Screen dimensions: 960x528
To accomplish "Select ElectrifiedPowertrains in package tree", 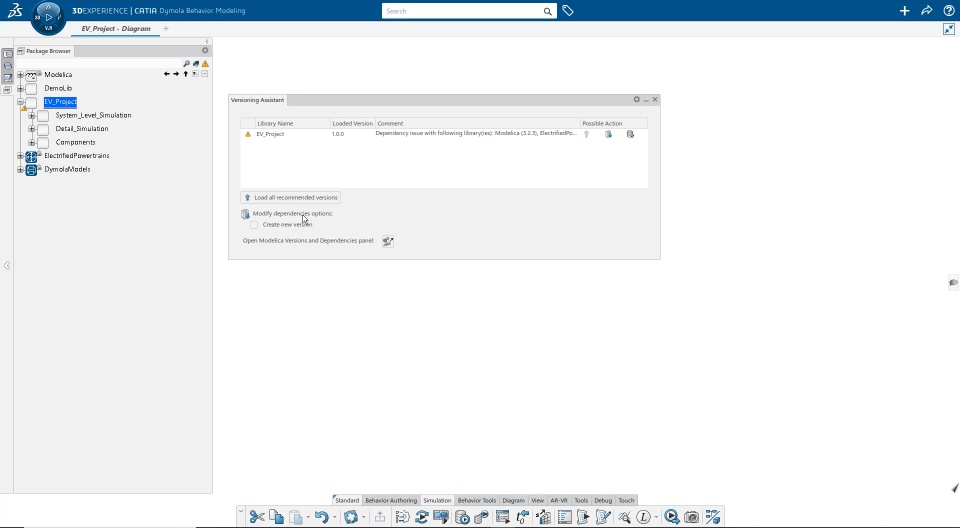I will [77, 156].
